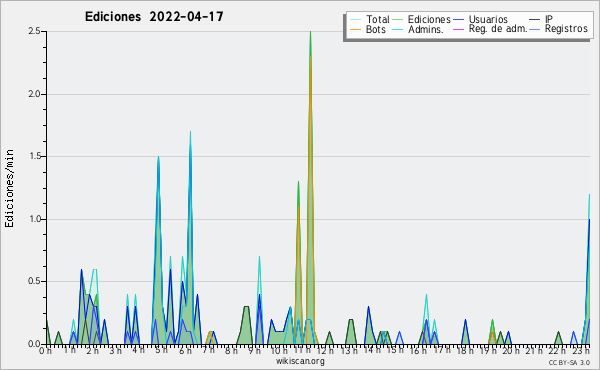Click the 1.0 y-axis tick label
Screen dimensions: 600x370
[x=34, y=219]
